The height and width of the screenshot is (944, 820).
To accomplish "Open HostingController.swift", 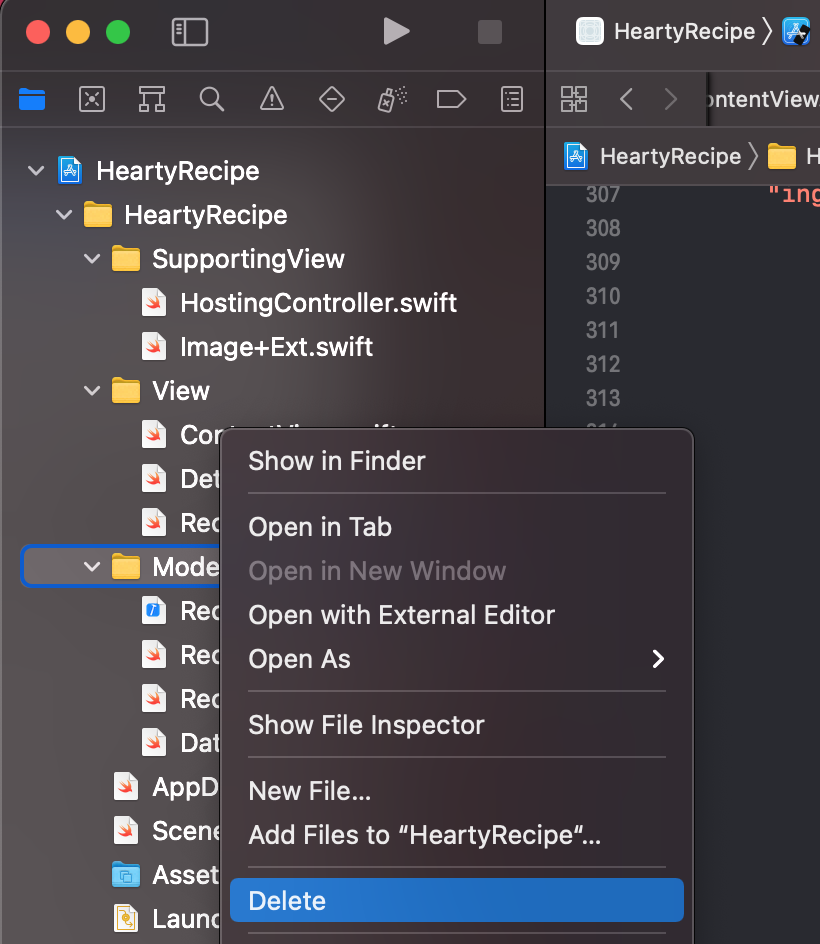I will pyautogui.click(x=318, y=303).
